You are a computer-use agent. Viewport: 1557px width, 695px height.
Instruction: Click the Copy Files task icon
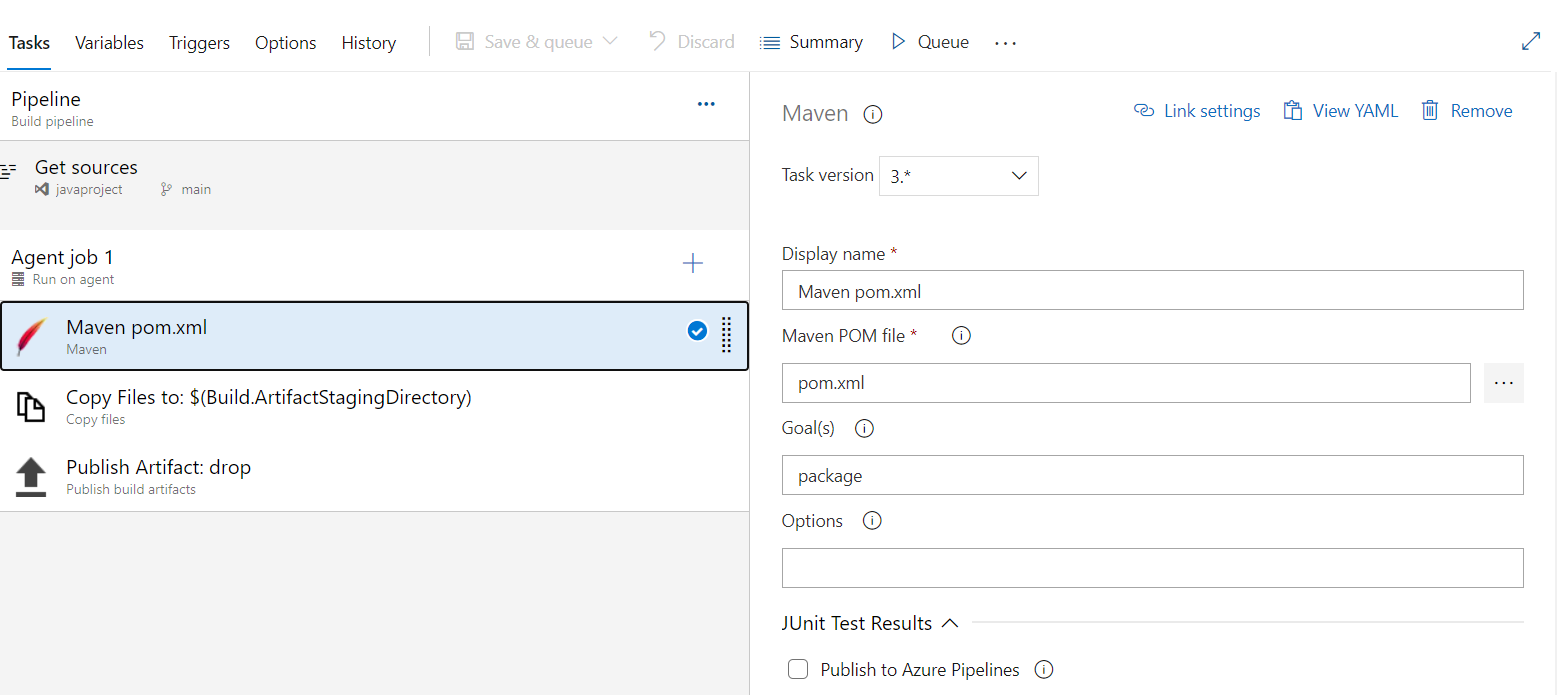tap(31, 407)
